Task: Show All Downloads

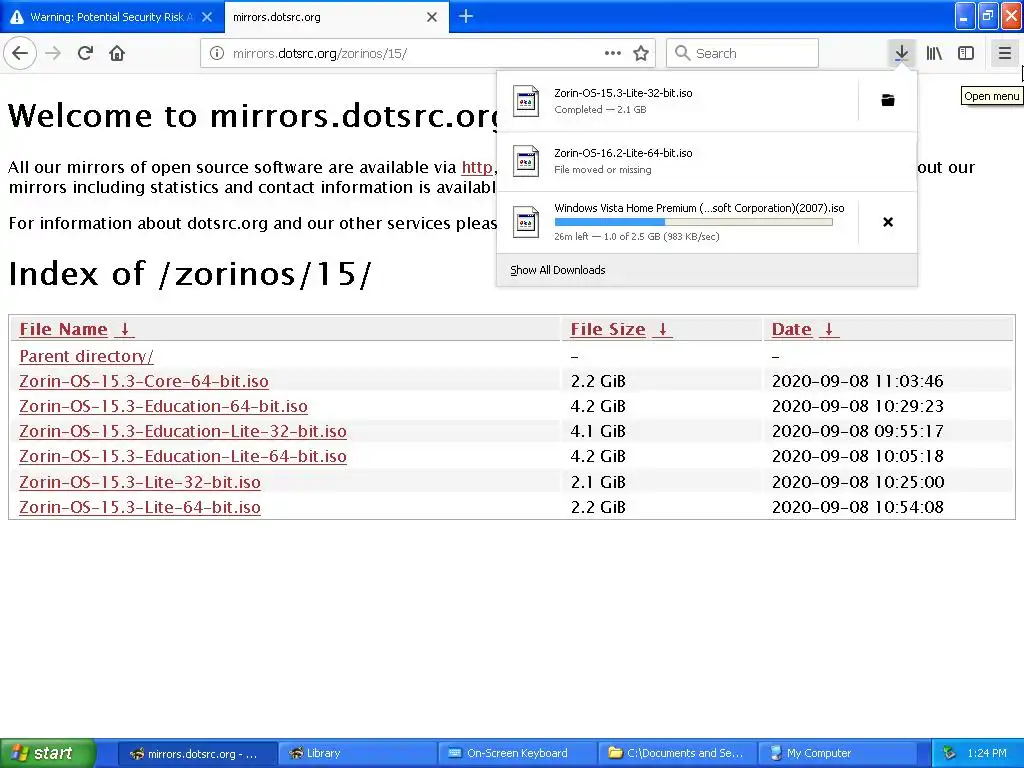Action: coord(558,270)
